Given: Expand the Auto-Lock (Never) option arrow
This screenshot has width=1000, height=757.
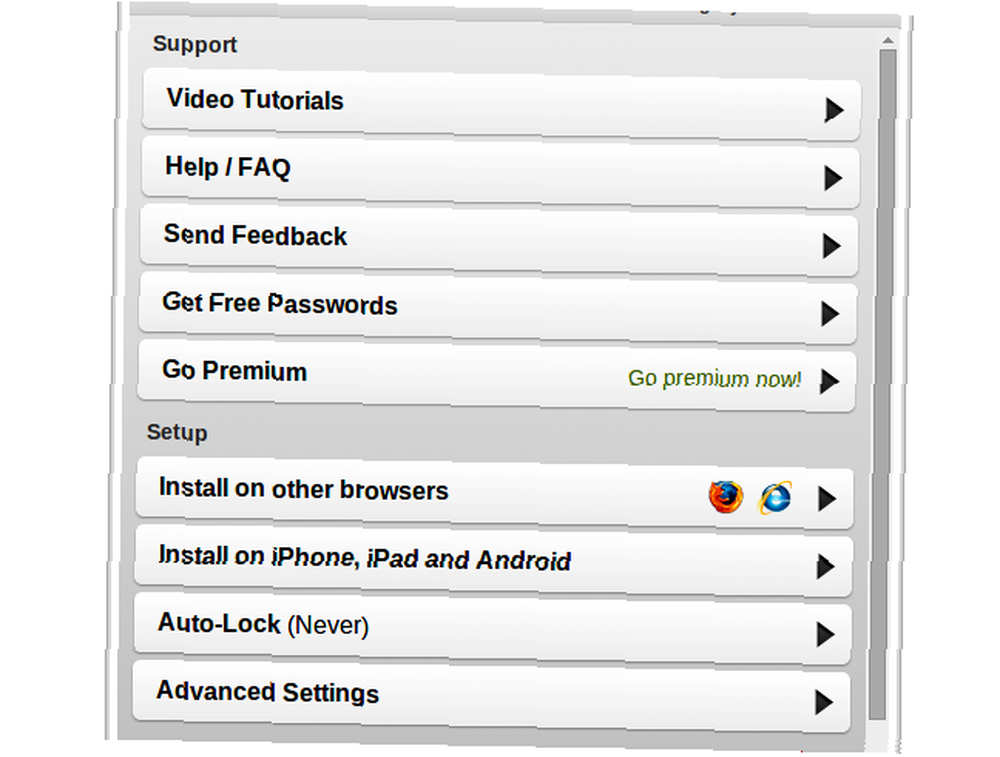Looking at the screenshot, I should [825, 634].
